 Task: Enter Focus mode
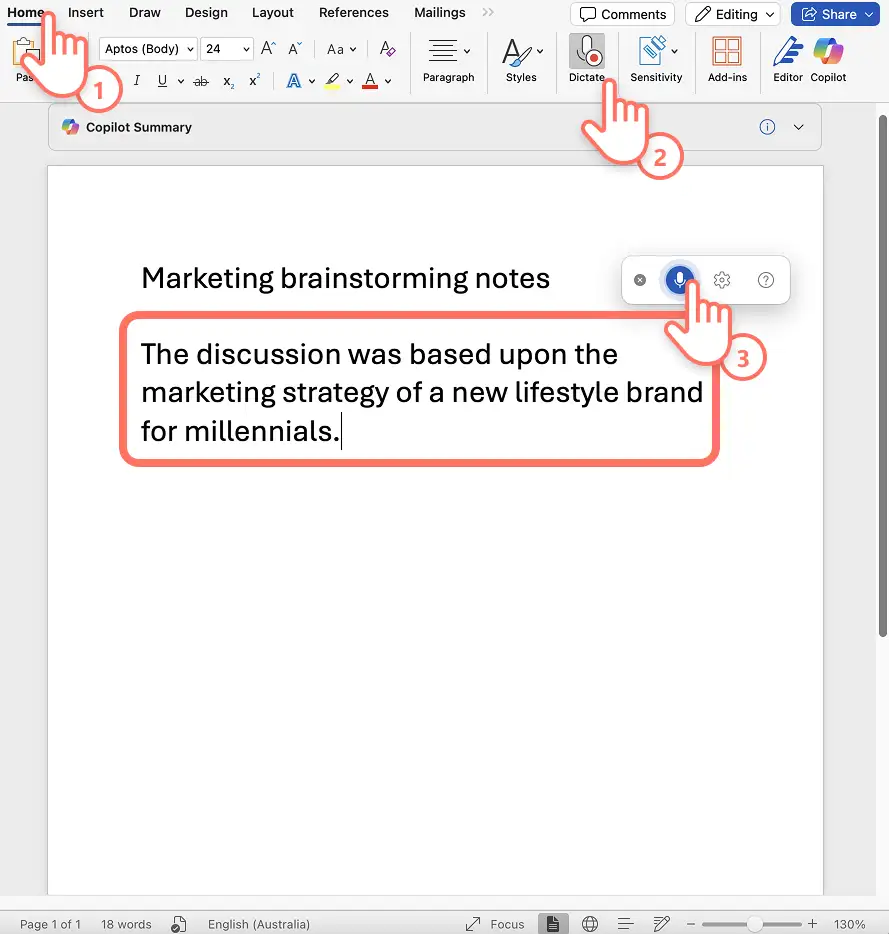tap(495, 924)
